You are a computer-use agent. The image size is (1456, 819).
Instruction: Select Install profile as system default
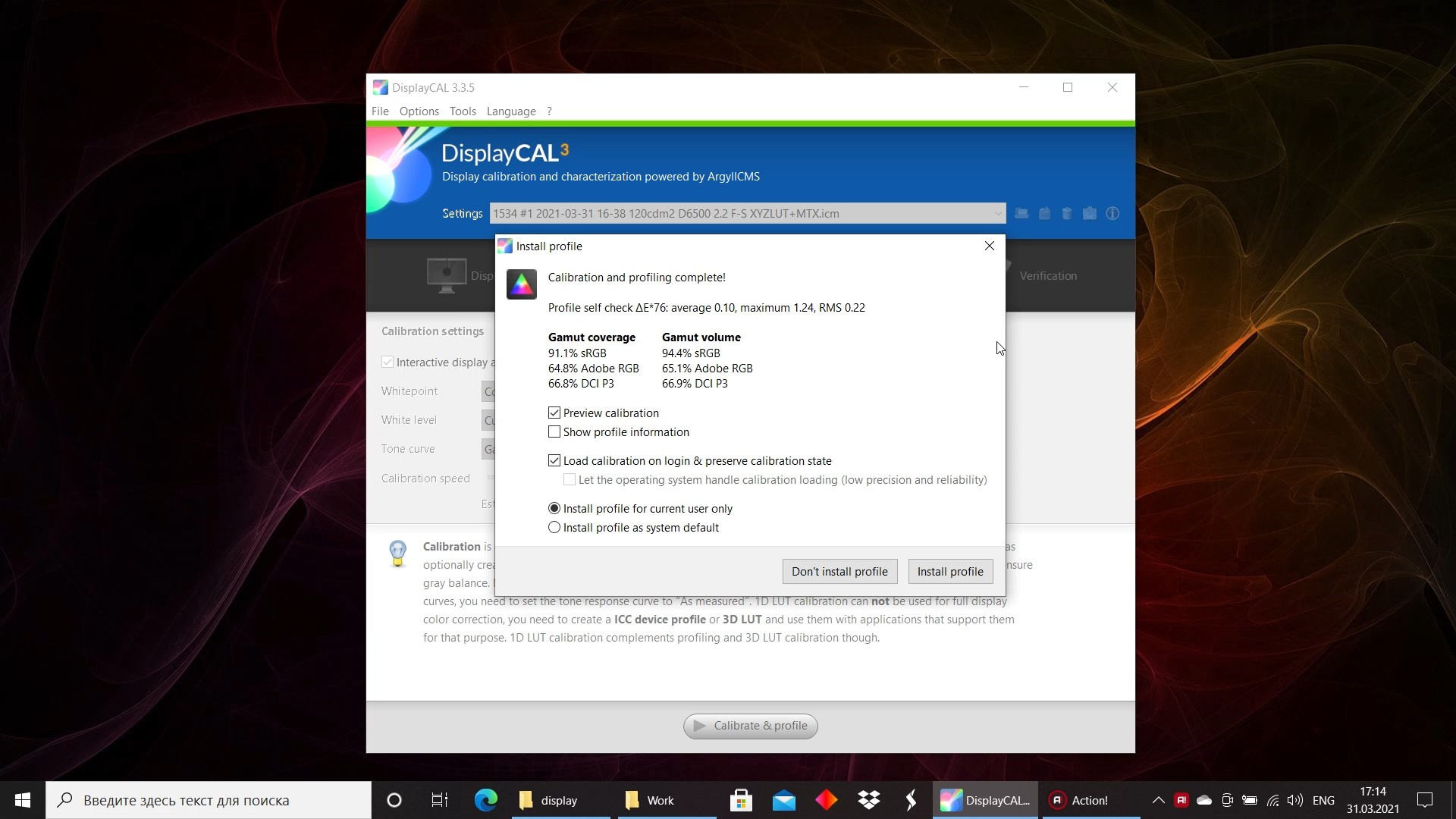pos(554,528)
